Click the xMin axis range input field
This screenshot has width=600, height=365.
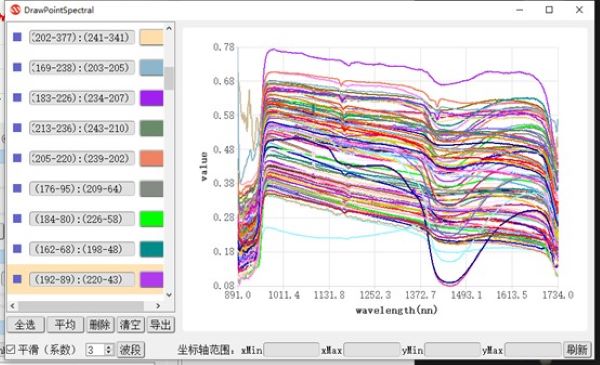pyautogui.click(x=291, y=350)
